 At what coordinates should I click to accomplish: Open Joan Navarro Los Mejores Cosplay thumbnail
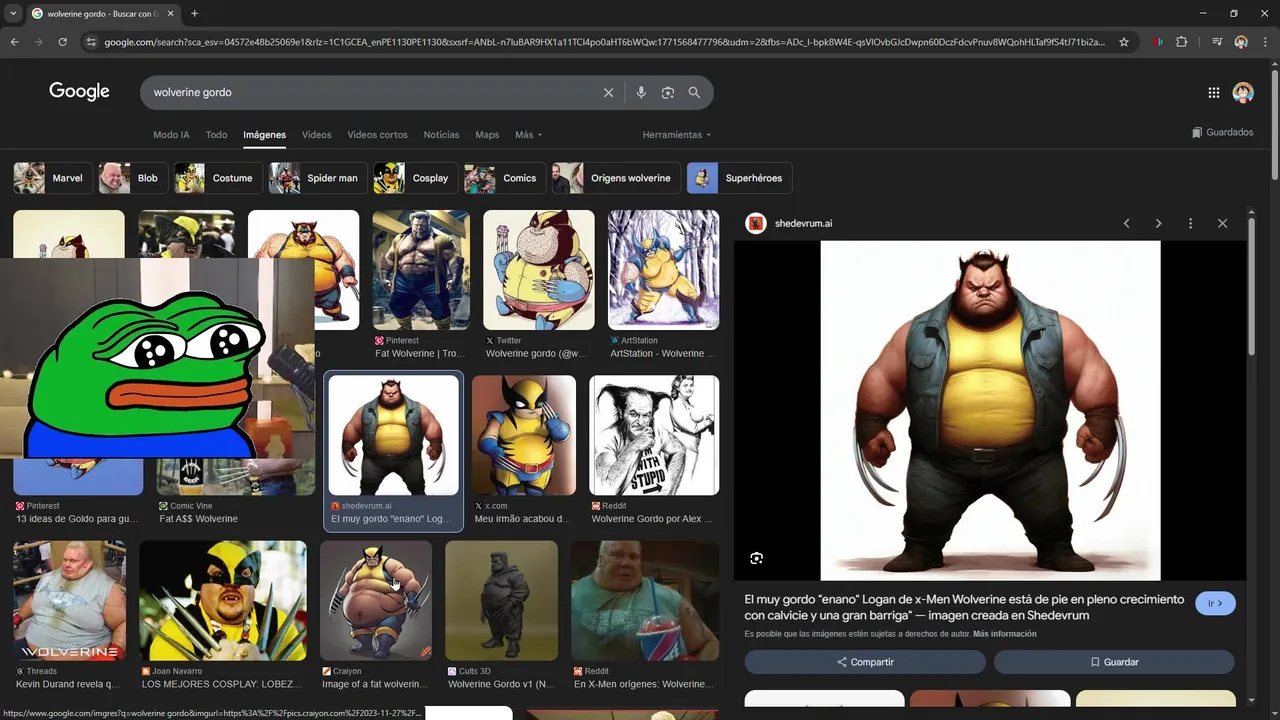[223, 600]
